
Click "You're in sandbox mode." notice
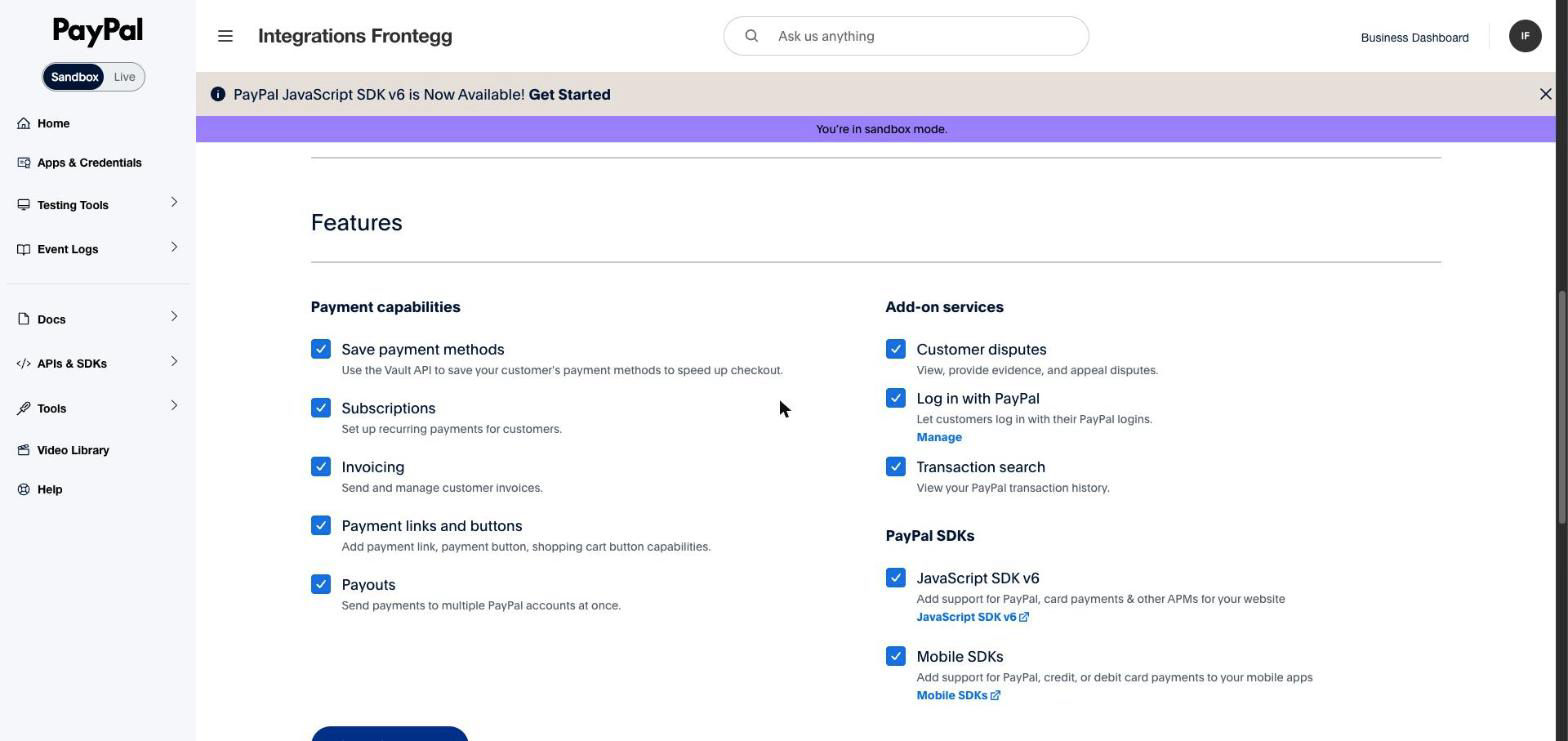(881, 129)
